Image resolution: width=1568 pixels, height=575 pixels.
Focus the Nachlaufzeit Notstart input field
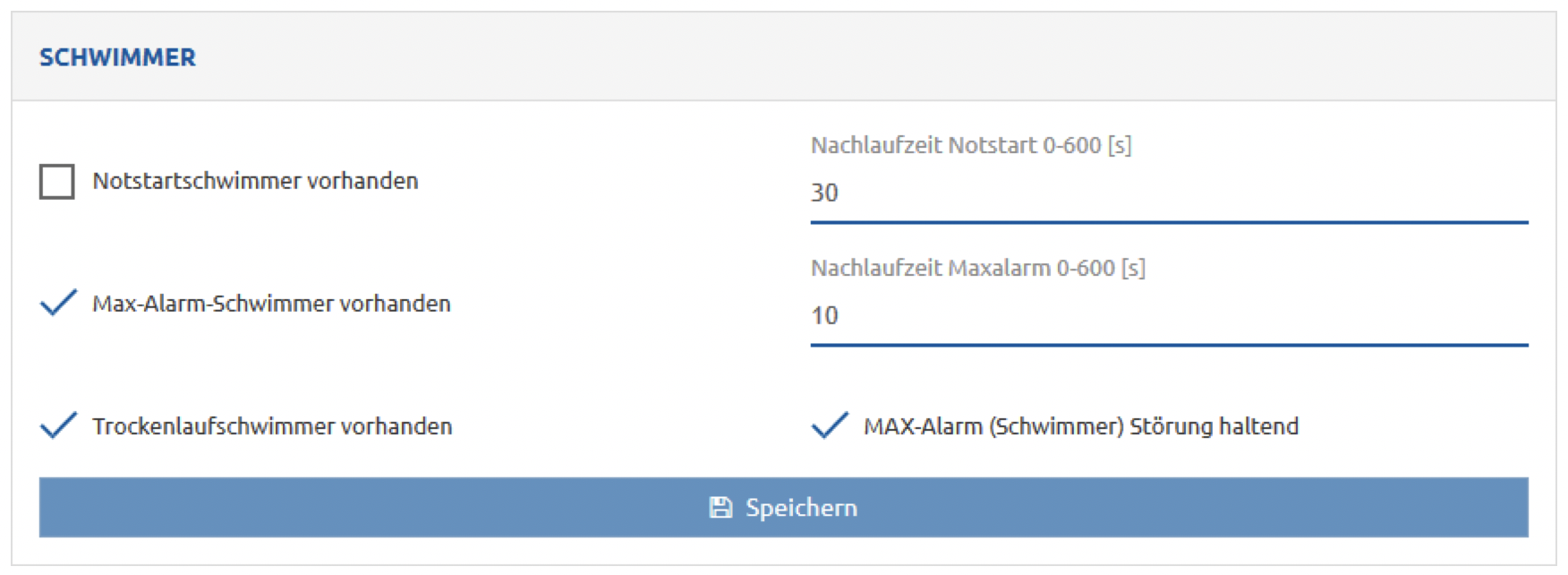[x=1169, y=194]
